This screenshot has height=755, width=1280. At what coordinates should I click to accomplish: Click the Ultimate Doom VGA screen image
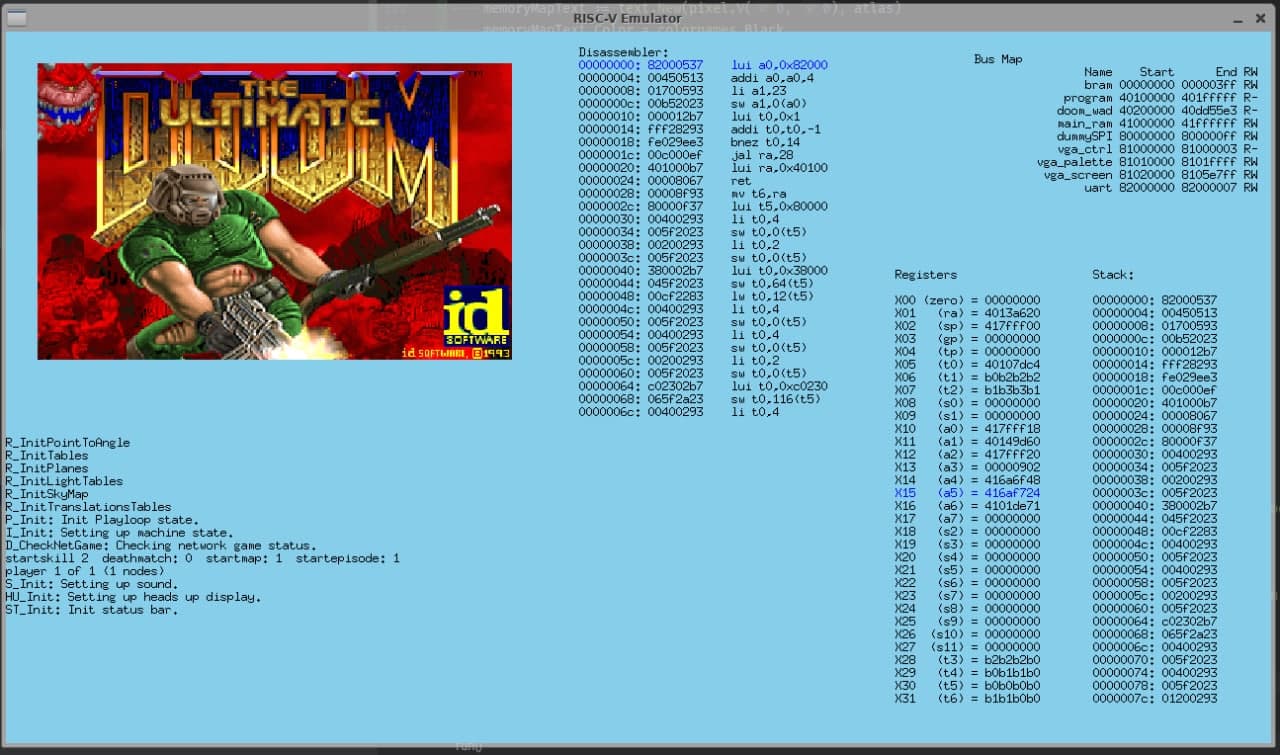coord(274,211)
